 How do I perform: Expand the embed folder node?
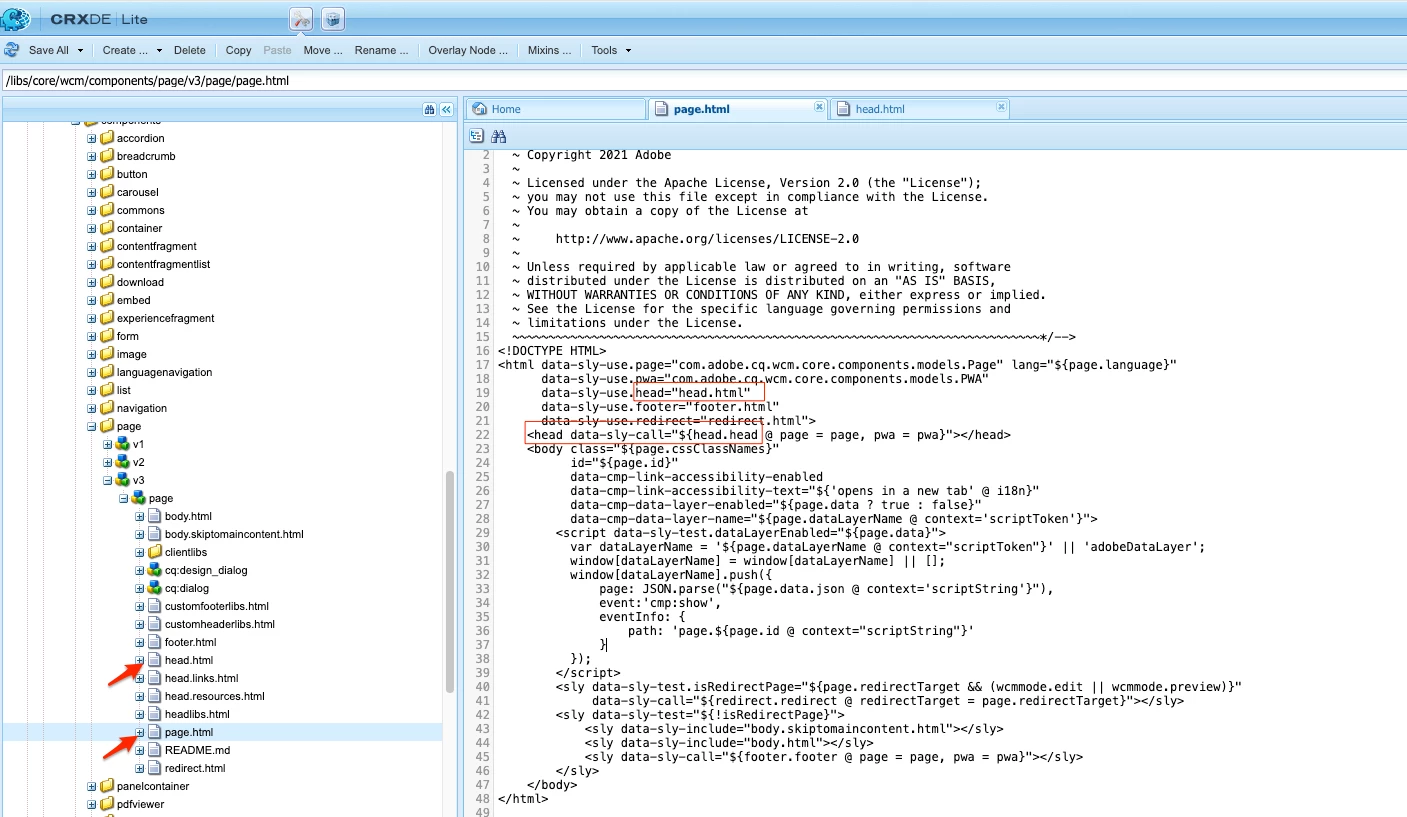point(92,300)
